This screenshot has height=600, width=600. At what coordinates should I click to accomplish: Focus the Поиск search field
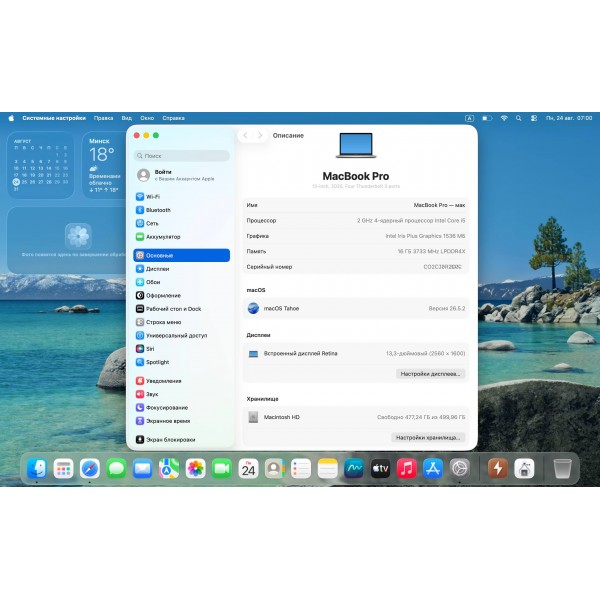182,156
